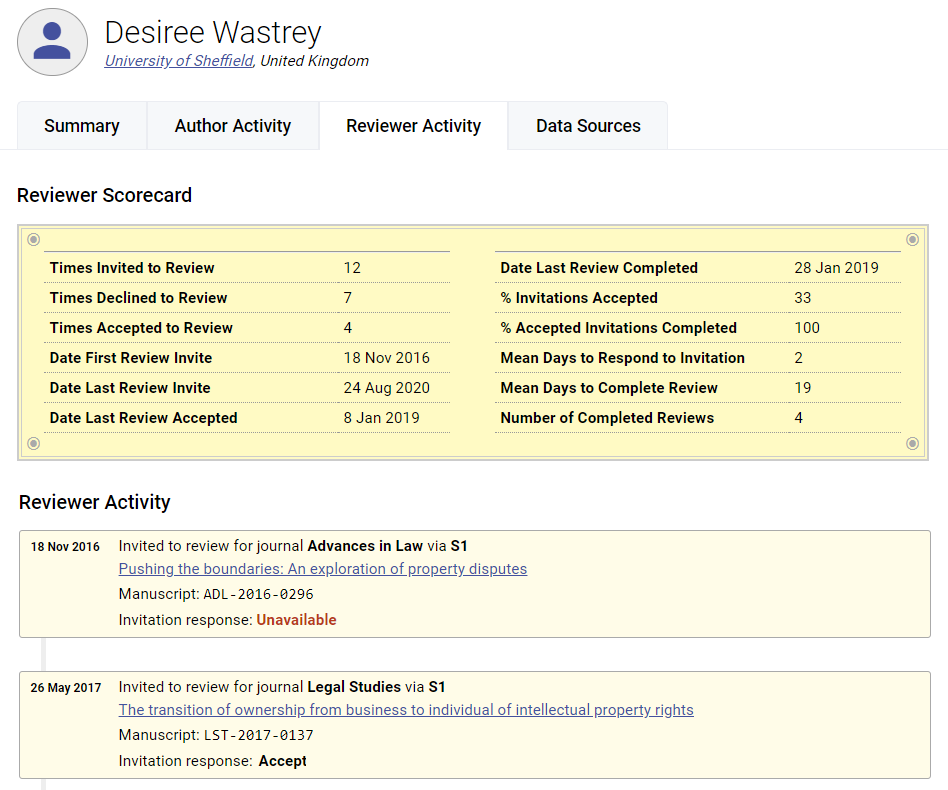Screen dimensions: 948x790
Task: Click the Desiree Wastrey name heading
Action: point(213,32)
